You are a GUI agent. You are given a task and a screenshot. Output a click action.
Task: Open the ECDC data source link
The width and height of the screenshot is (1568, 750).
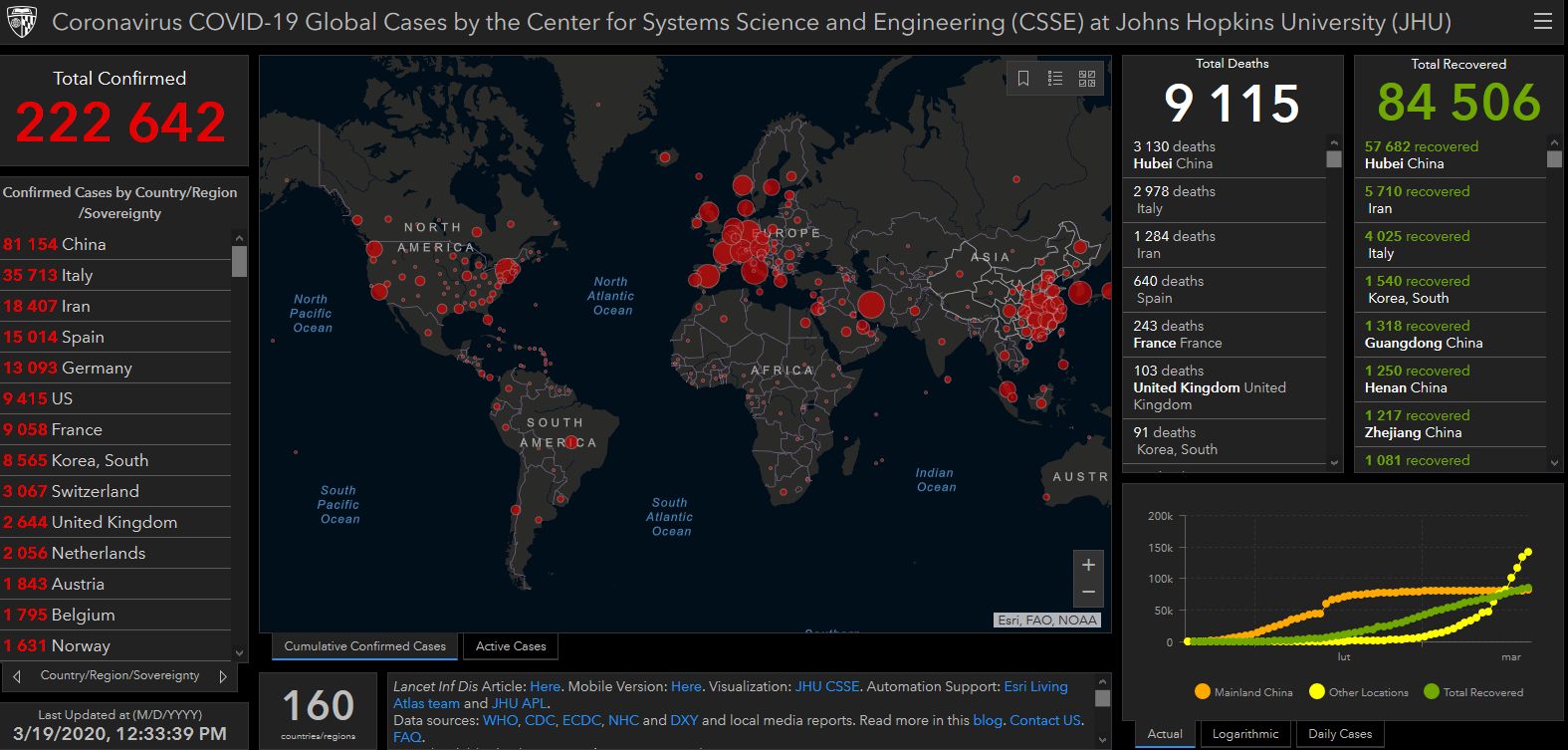(x=581, y=720)
